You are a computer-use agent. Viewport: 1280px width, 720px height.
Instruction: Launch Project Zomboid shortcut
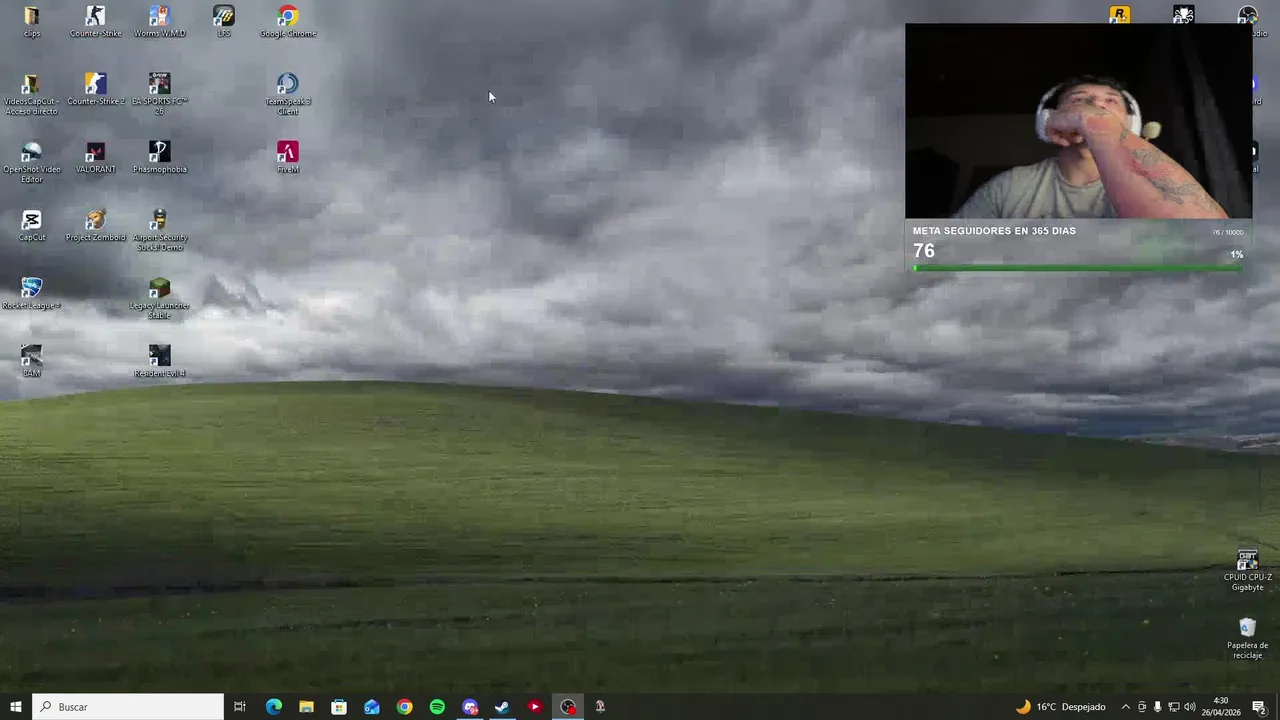pyautogui.click(x=95, y=226)
